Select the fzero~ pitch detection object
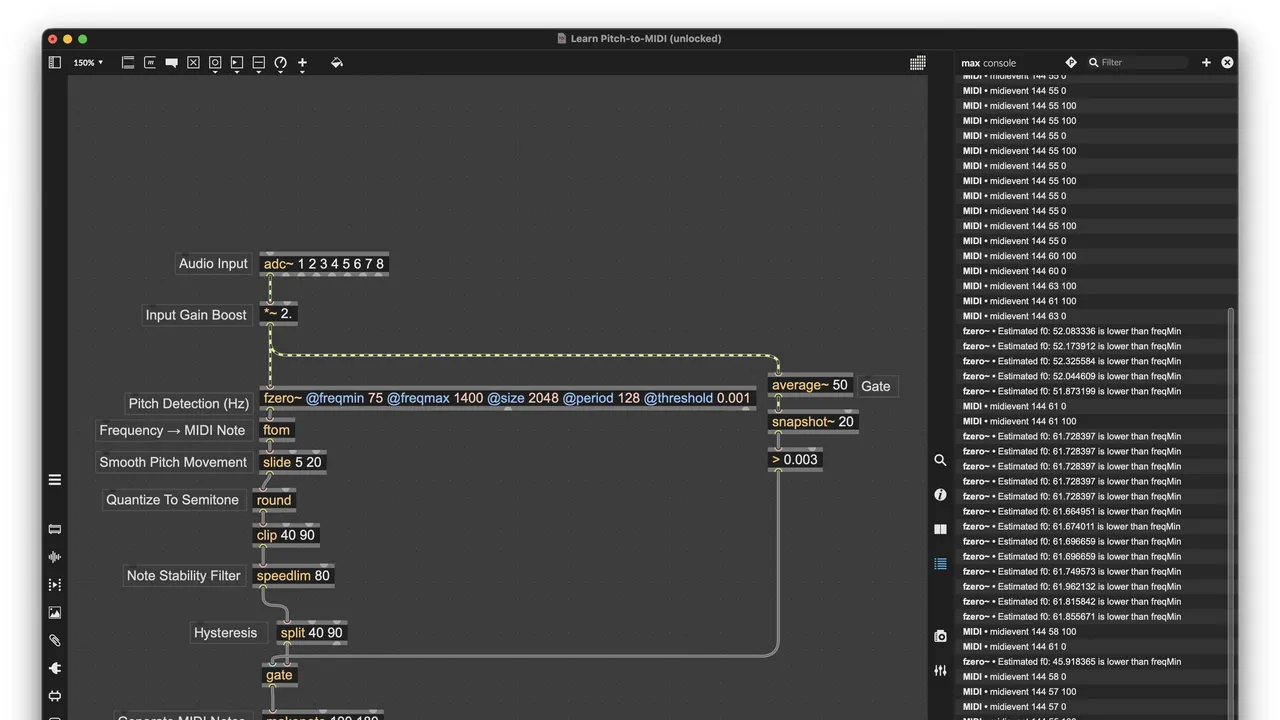 click(x=506, y=398)
